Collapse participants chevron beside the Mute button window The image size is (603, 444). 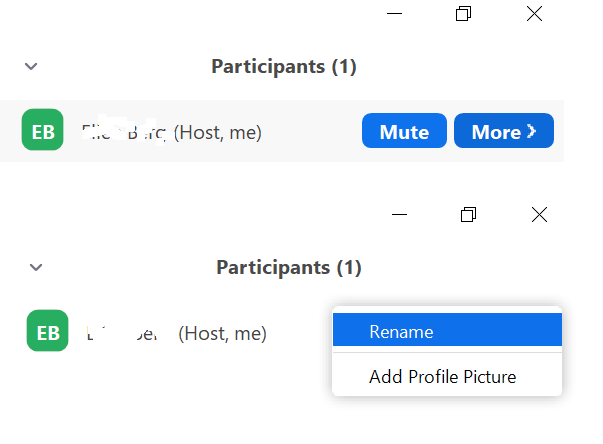(31, 67)
